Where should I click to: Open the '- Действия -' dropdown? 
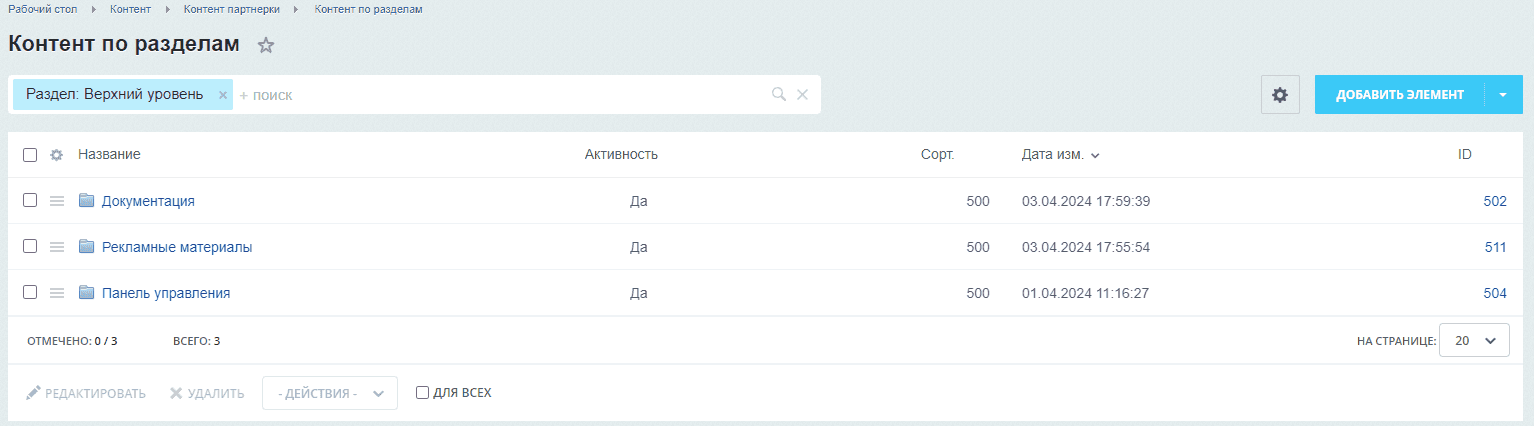330,393
